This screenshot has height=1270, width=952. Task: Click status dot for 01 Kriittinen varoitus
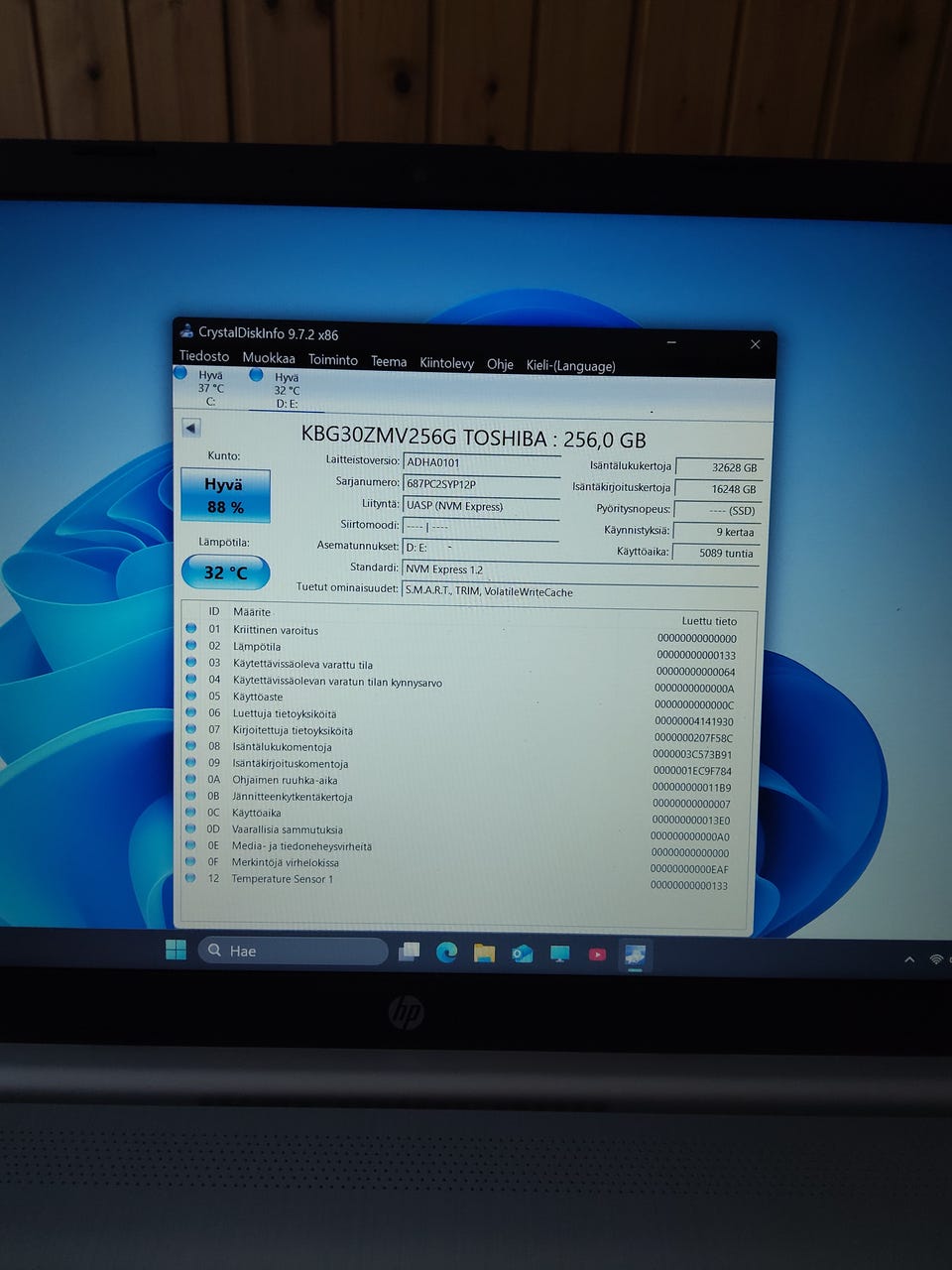click(x=191, y=628)
